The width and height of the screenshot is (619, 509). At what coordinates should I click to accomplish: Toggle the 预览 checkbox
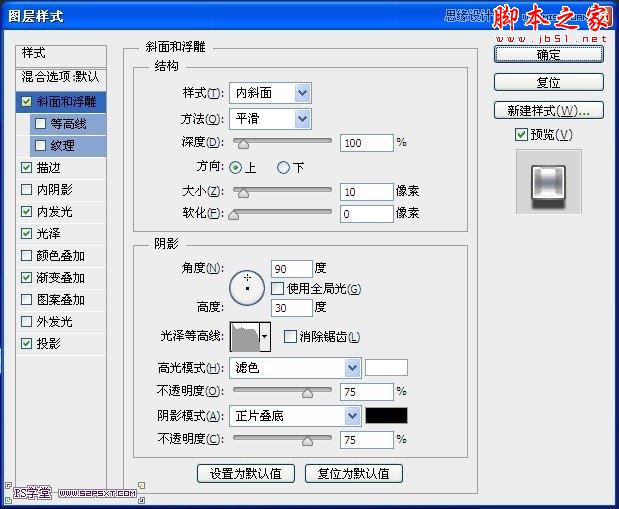(x=521, y=135)
